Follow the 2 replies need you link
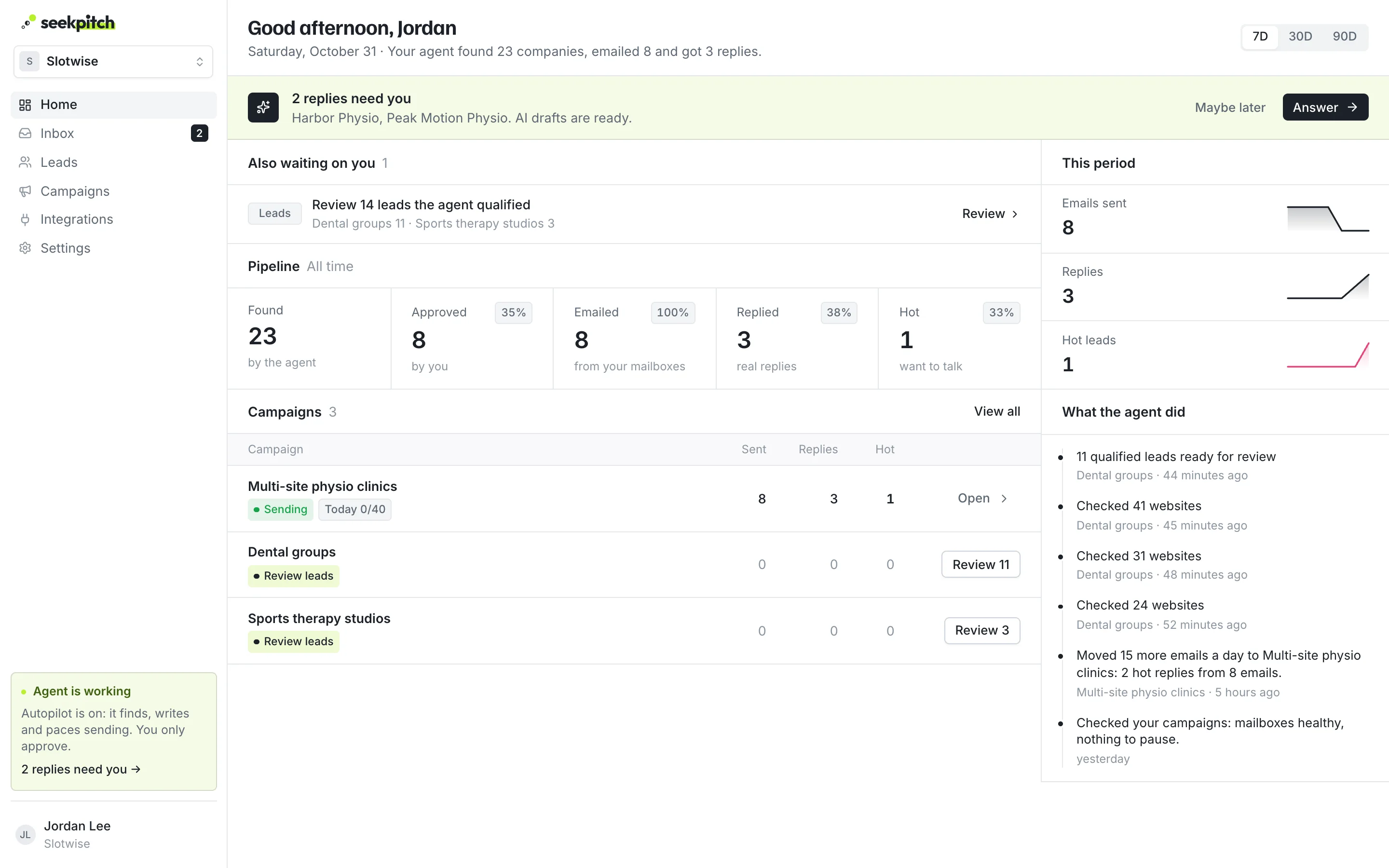This screenshot has height=868, width=1389. coord(81,769)
